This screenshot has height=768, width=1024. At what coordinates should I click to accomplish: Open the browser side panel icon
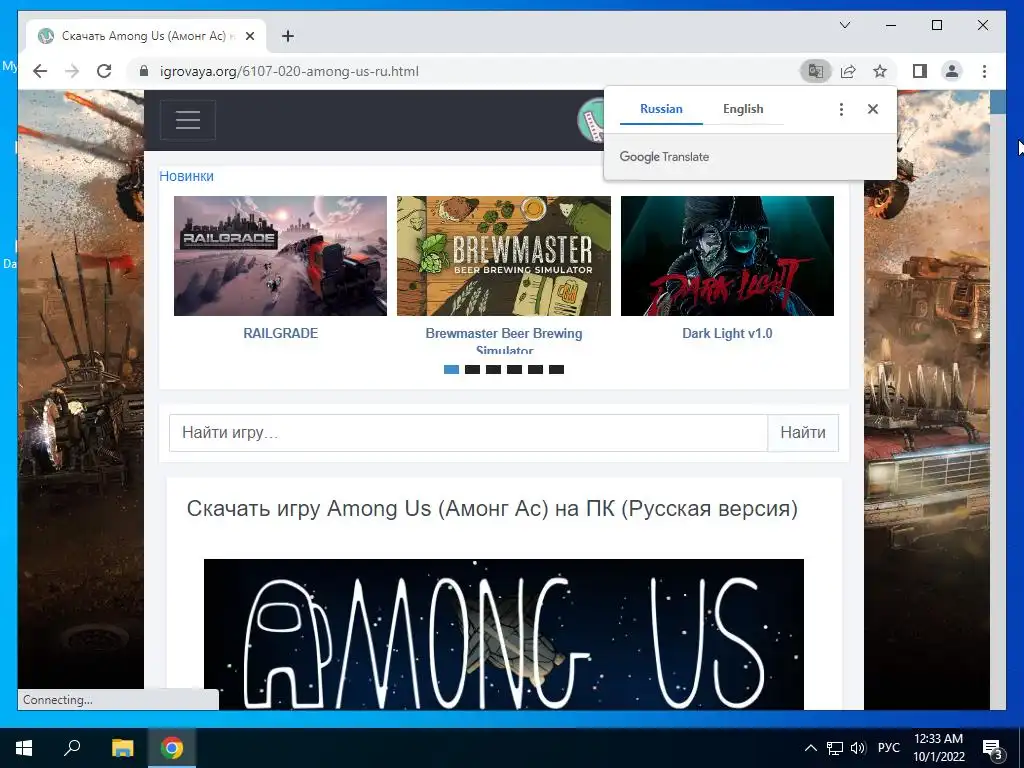click(x=920, y=71)
